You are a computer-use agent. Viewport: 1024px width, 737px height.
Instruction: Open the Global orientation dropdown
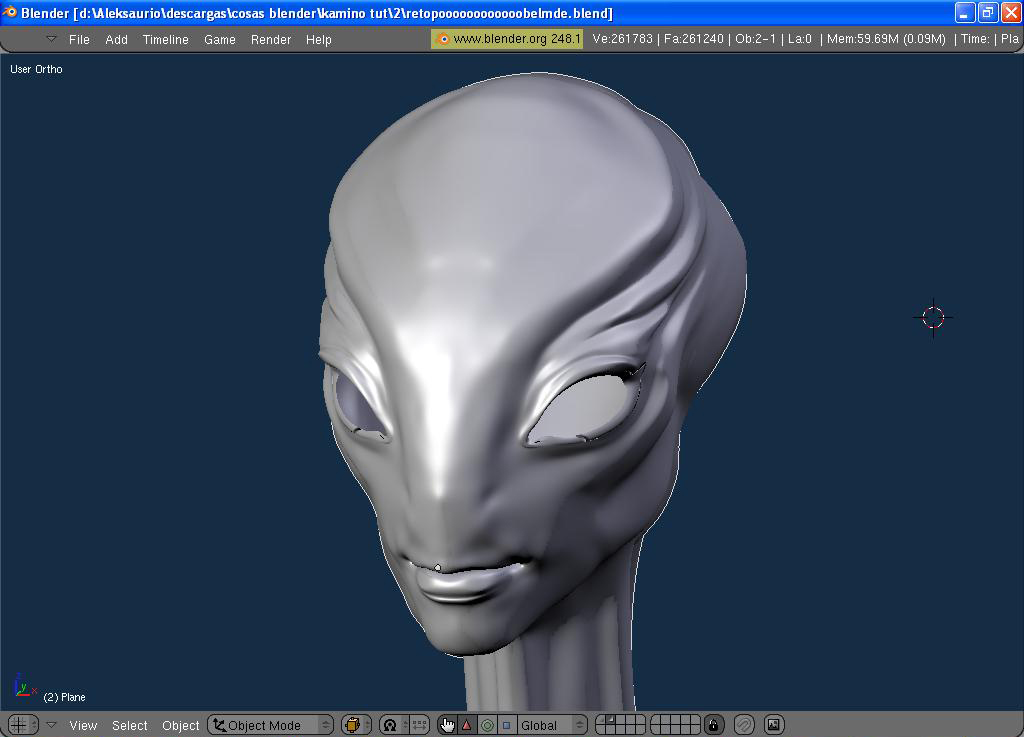click(x=551, y=725)
